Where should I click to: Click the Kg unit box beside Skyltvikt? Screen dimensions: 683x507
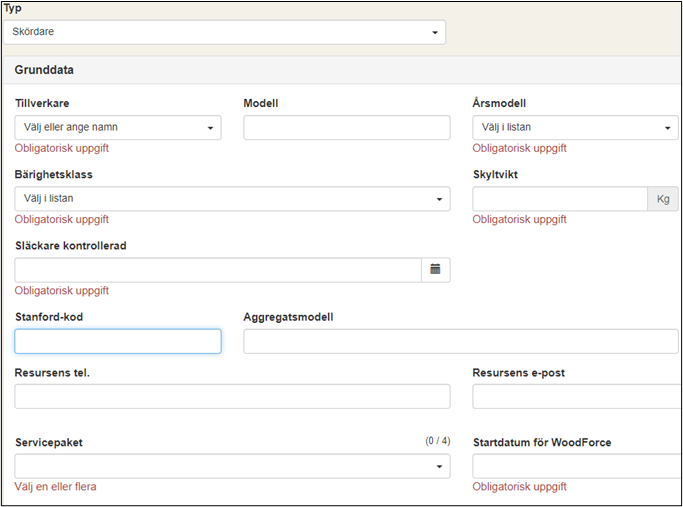click(x=661, y=199)
